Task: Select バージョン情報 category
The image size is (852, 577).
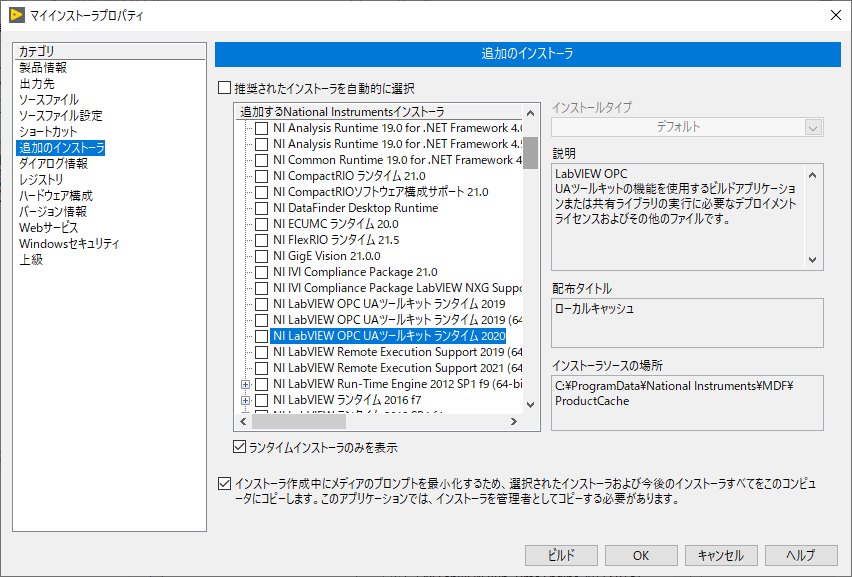Action: [53, 211]
